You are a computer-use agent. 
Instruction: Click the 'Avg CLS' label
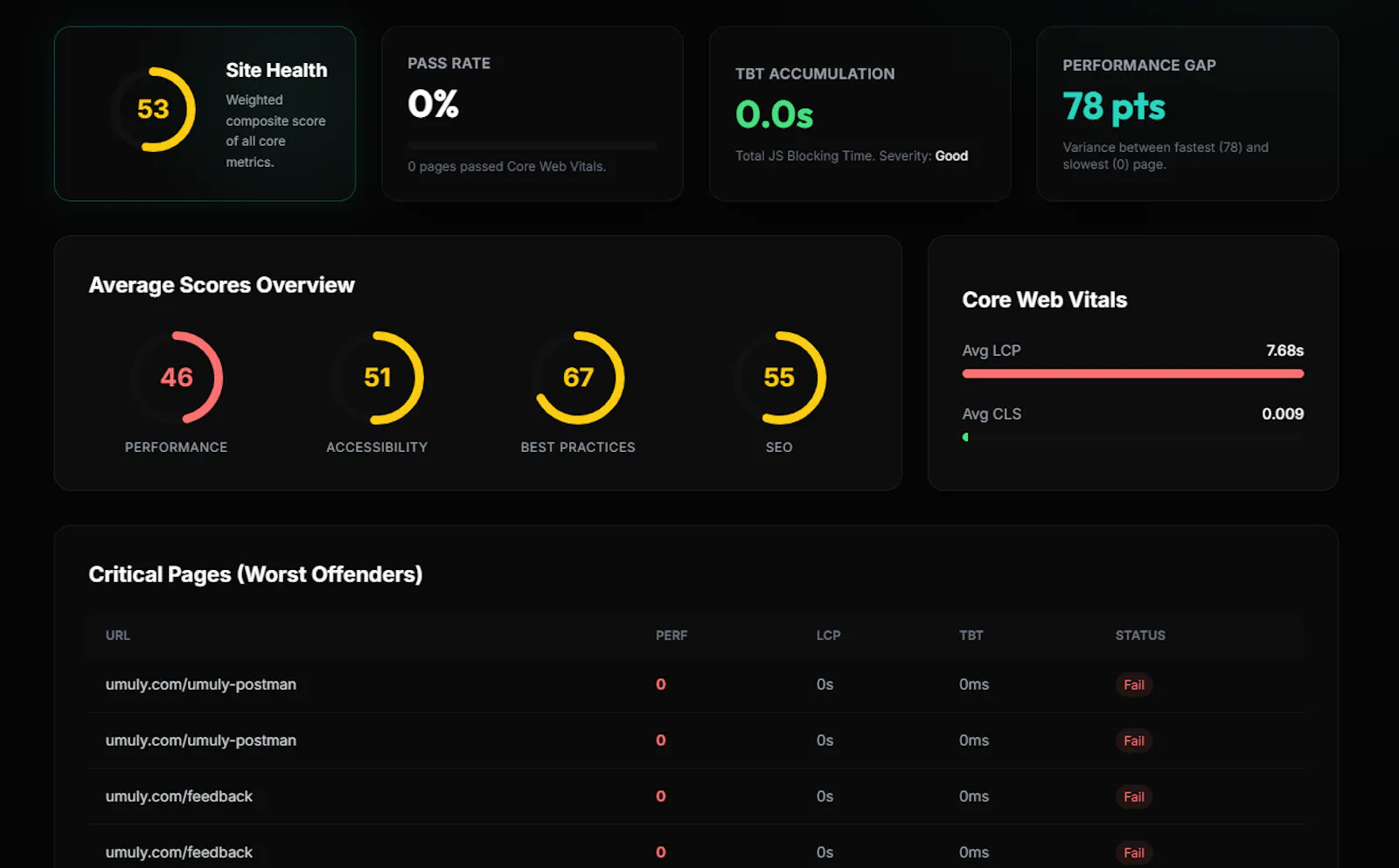tap(992, 414)
